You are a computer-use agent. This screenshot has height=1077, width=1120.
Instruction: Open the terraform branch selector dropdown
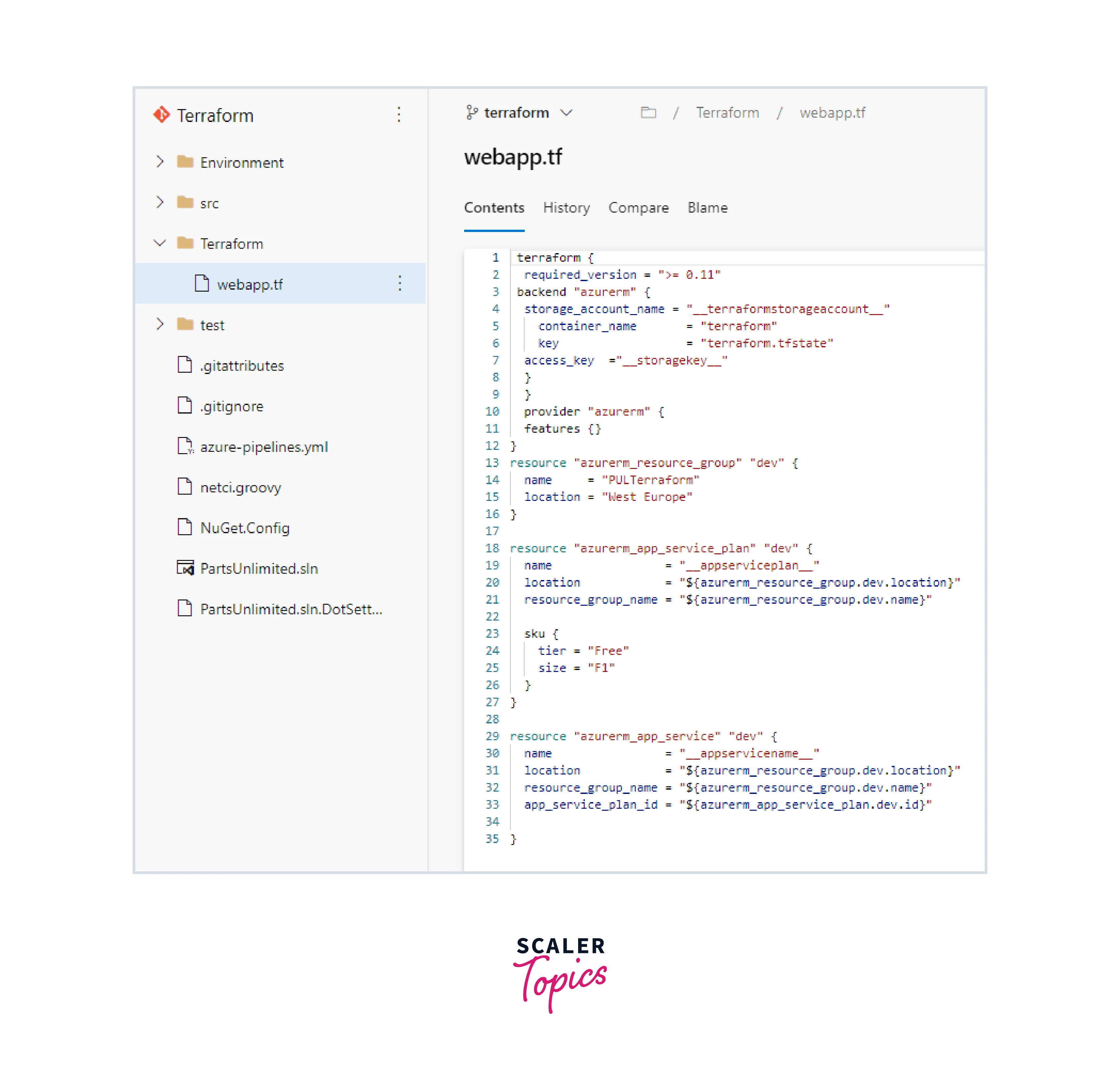tap(566, 113)
